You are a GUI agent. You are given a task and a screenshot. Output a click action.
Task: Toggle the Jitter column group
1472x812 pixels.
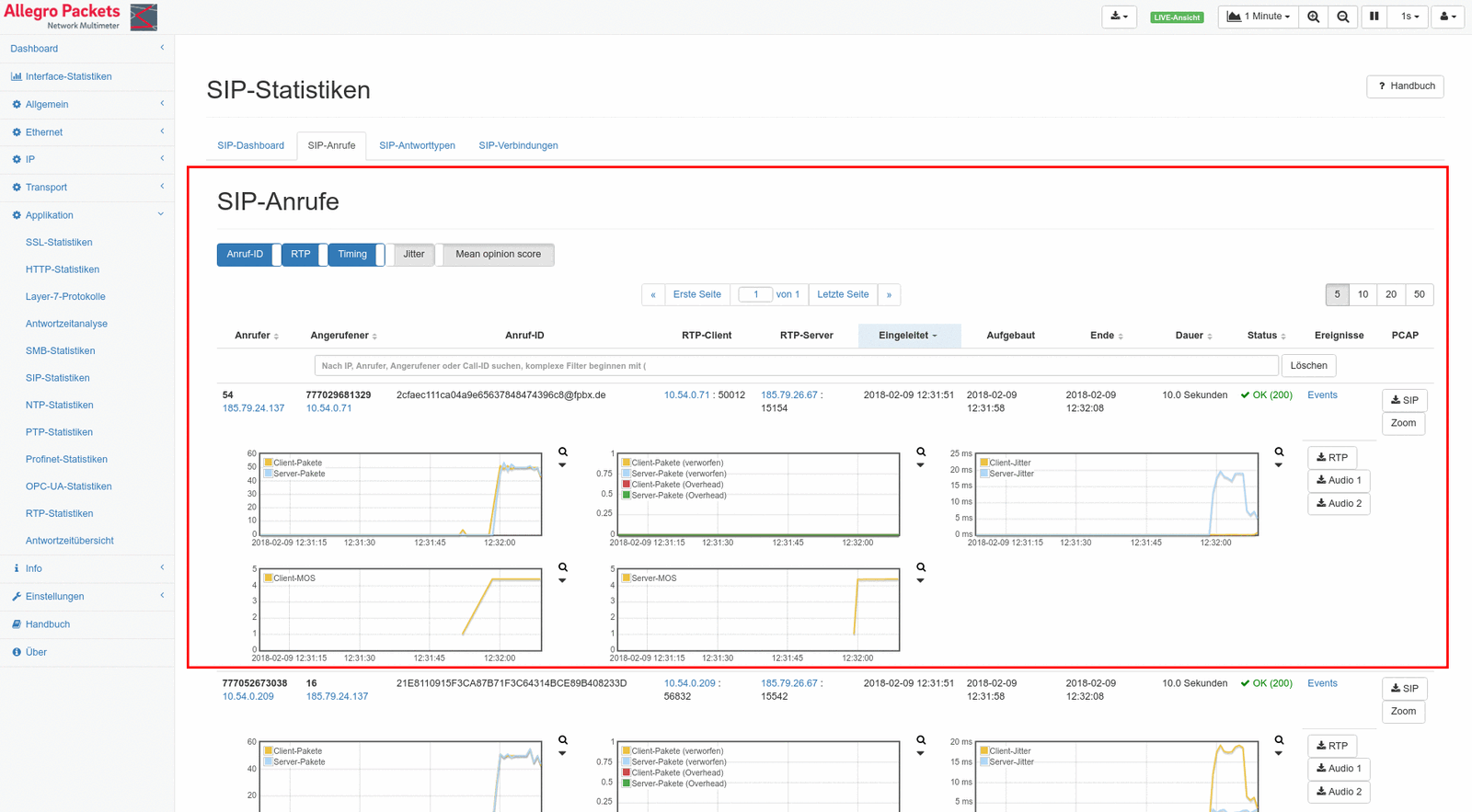(413, 255)
